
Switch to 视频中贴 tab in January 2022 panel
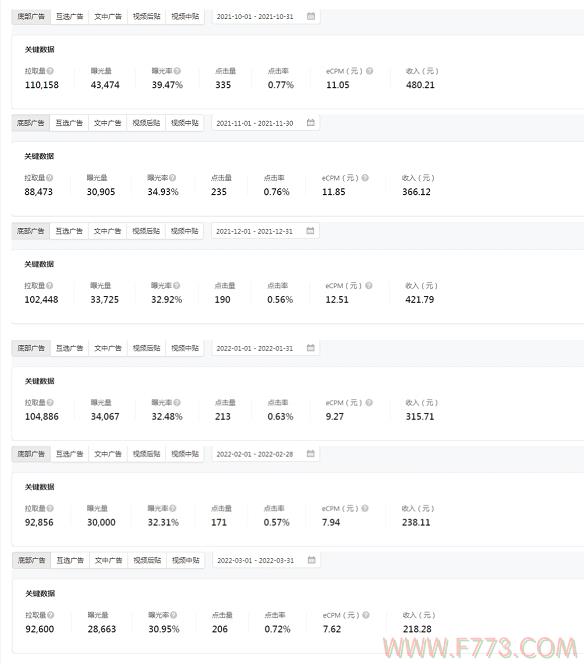pyautogui.click(x=185, y=348)
